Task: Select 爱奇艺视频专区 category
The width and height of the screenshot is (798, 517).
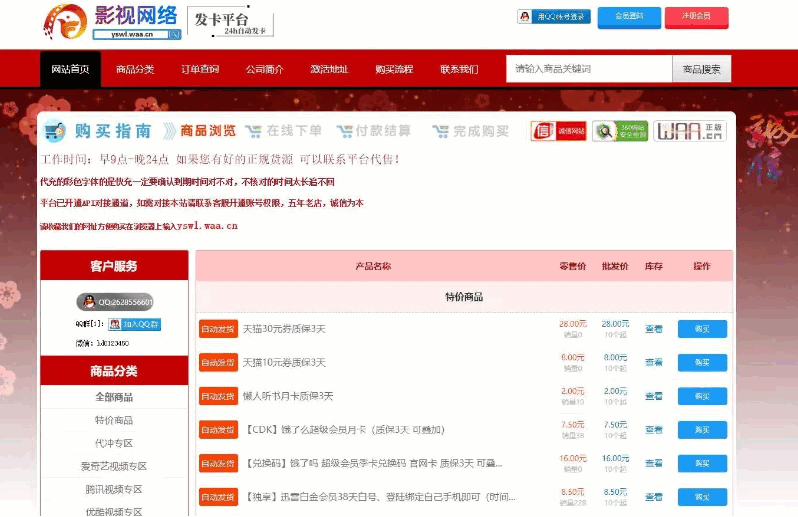Action: coord(114,466)
